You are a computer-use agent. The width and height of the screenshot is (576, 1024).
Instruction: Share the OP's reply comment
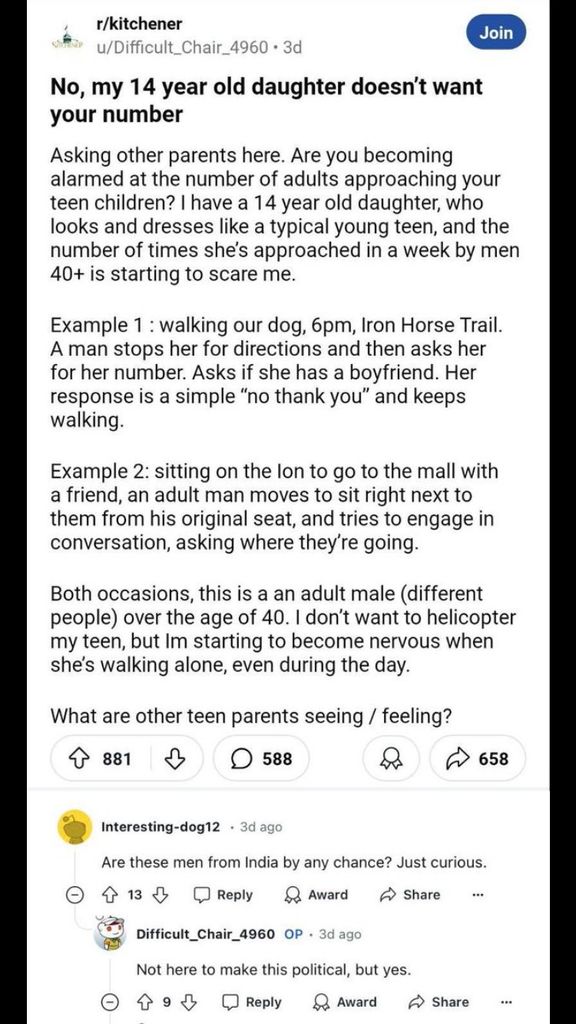pos(438,1002)
